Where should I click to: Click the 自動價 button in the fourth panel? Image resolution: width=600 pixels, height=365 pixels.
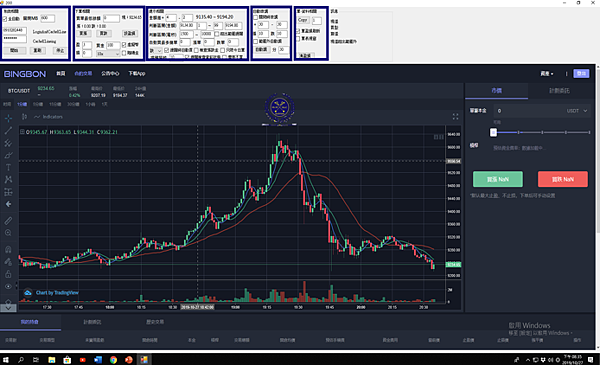click(x=261, y=50)
